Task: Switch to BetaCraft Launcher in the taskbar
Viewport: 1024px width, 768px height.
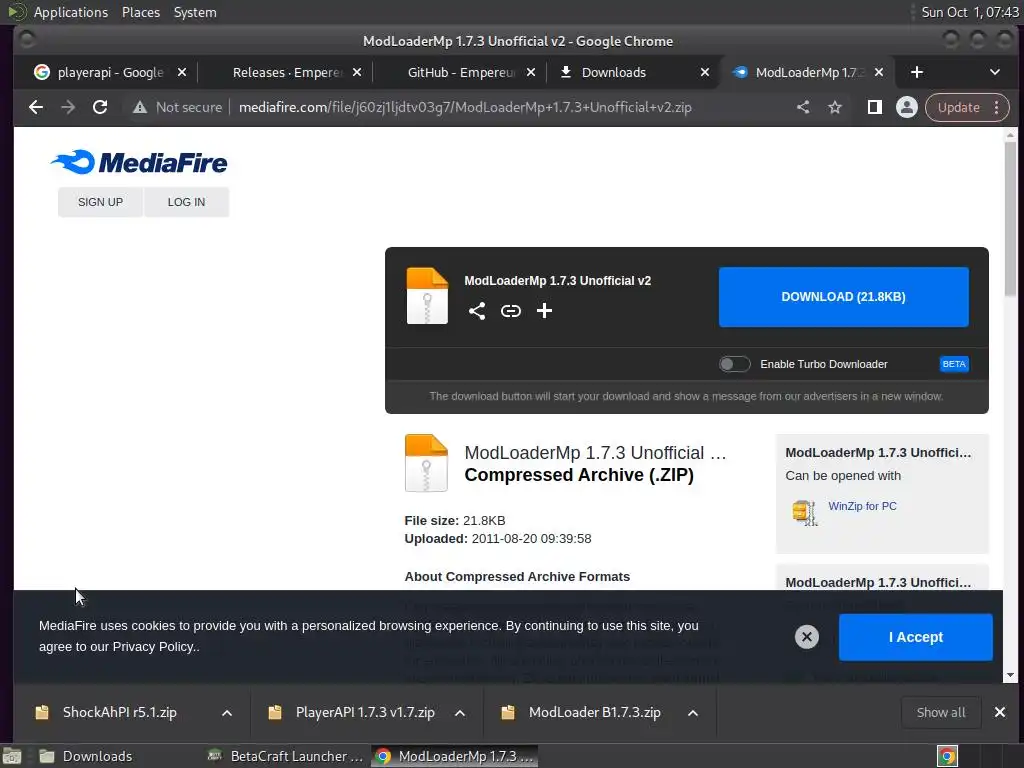Action: click(286, 756)
